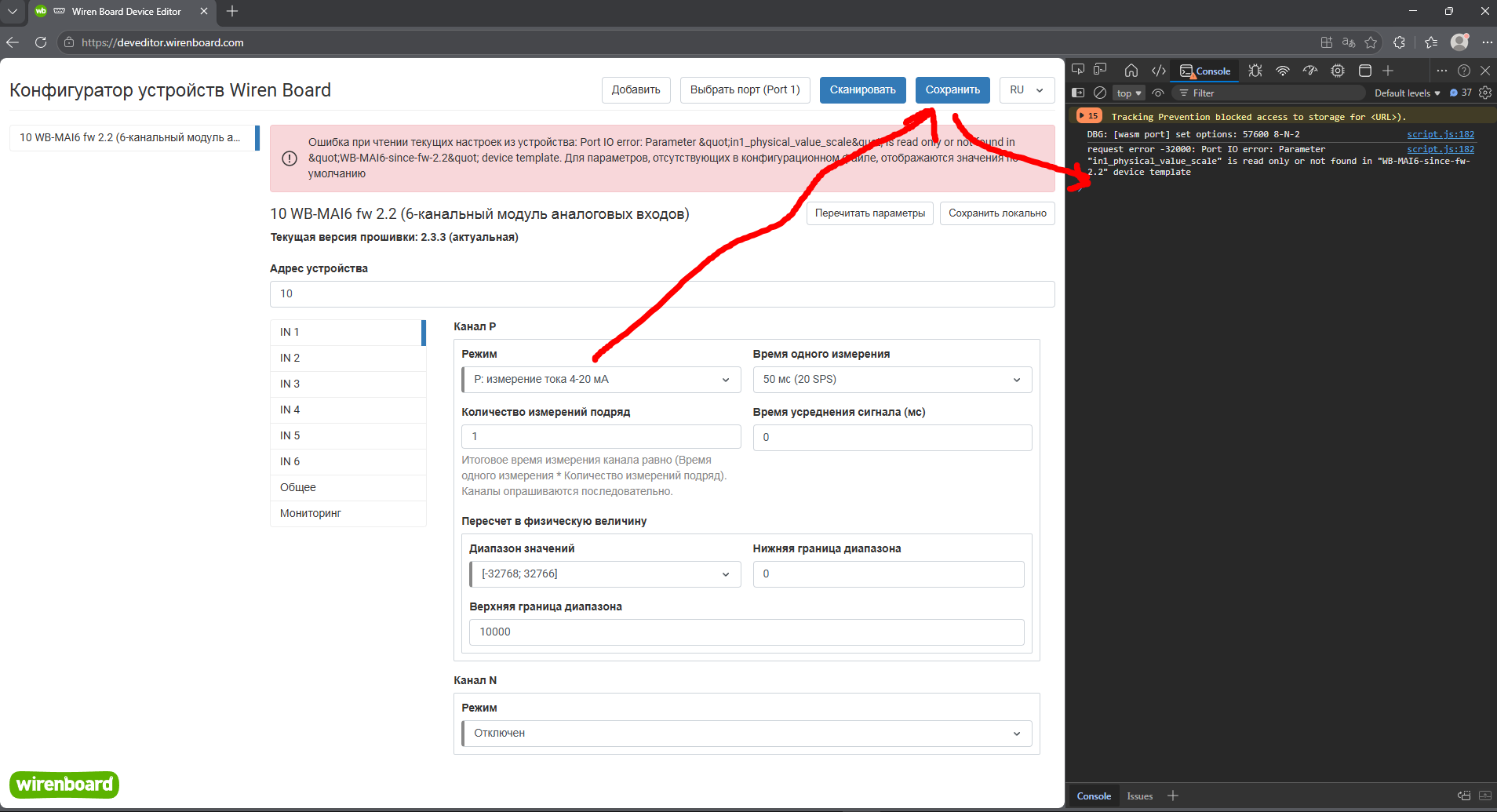This screenshot has height=812, width=1497.
Task: Open console settings gear icon
Action: tap(1484, 93)
